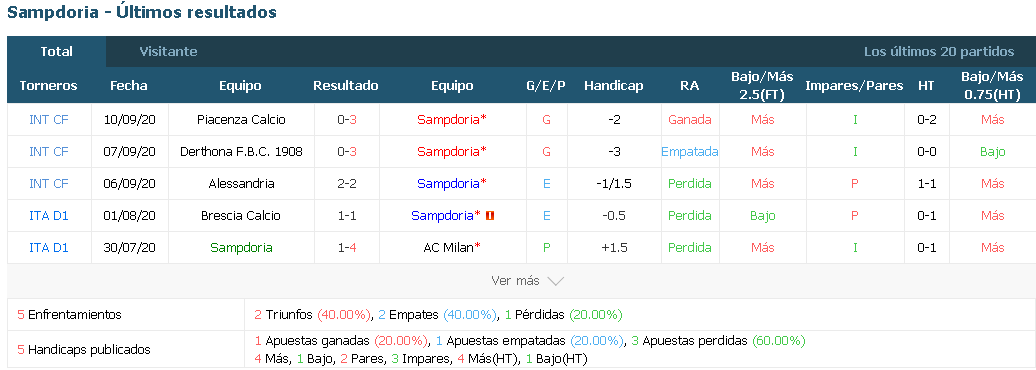
Task: Click the 0-3 result for Derthona match
Action: [346, 151]
